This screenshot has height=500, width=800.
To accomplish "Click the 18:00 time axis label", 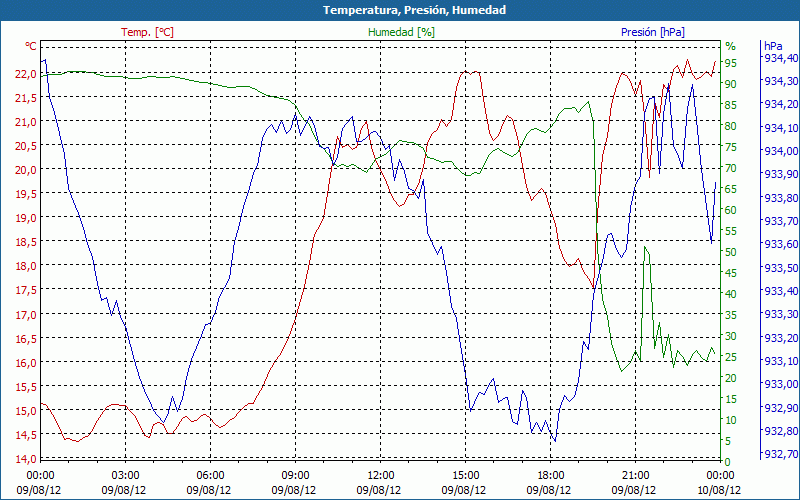I will [x=550, y=476].
